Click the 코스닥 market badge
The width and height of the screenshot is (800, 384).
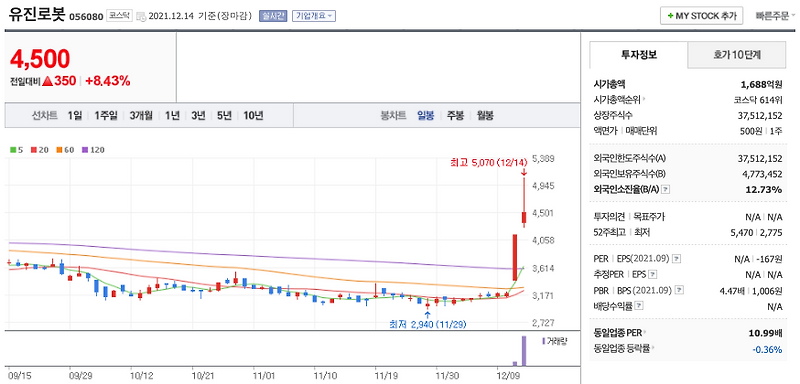(x=119, y=16)
